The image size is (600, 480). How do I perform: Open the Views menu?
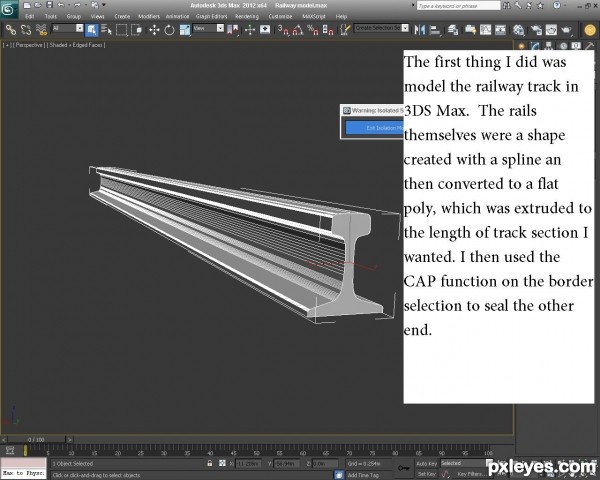[97, 16]
